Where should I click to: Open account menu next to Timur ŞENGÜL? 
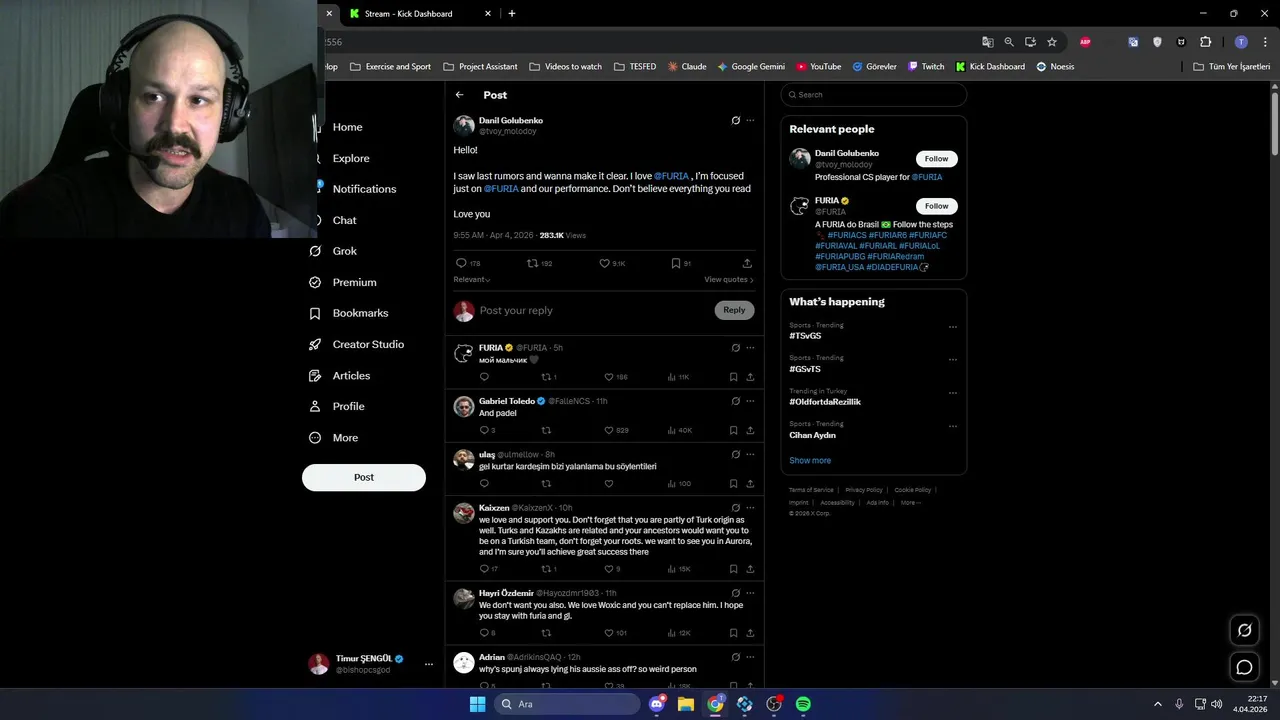point(429,664)
